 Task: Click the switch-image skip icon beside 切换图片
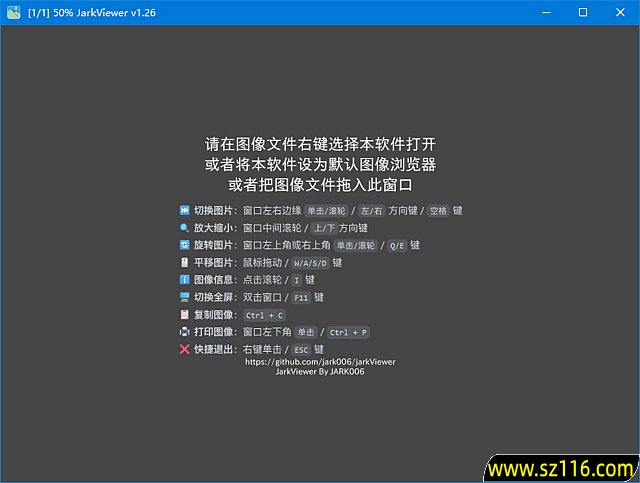click(184, 210)
